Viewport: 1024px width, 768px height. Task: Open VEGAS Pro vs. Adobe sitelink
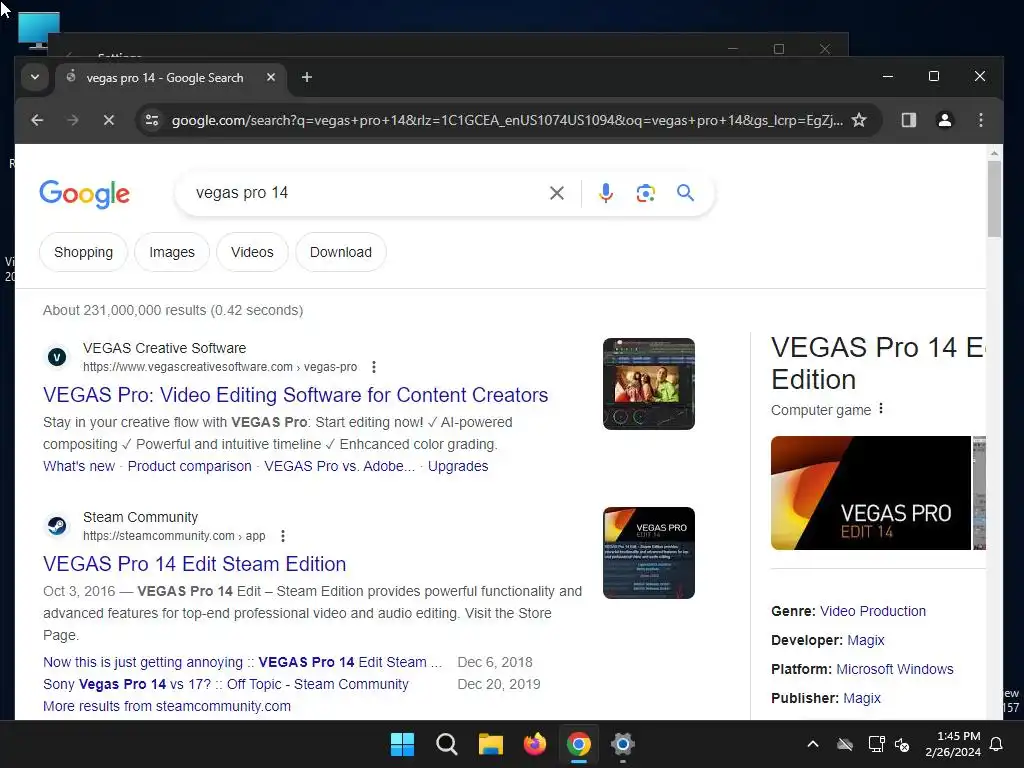[x=340, y=466]
